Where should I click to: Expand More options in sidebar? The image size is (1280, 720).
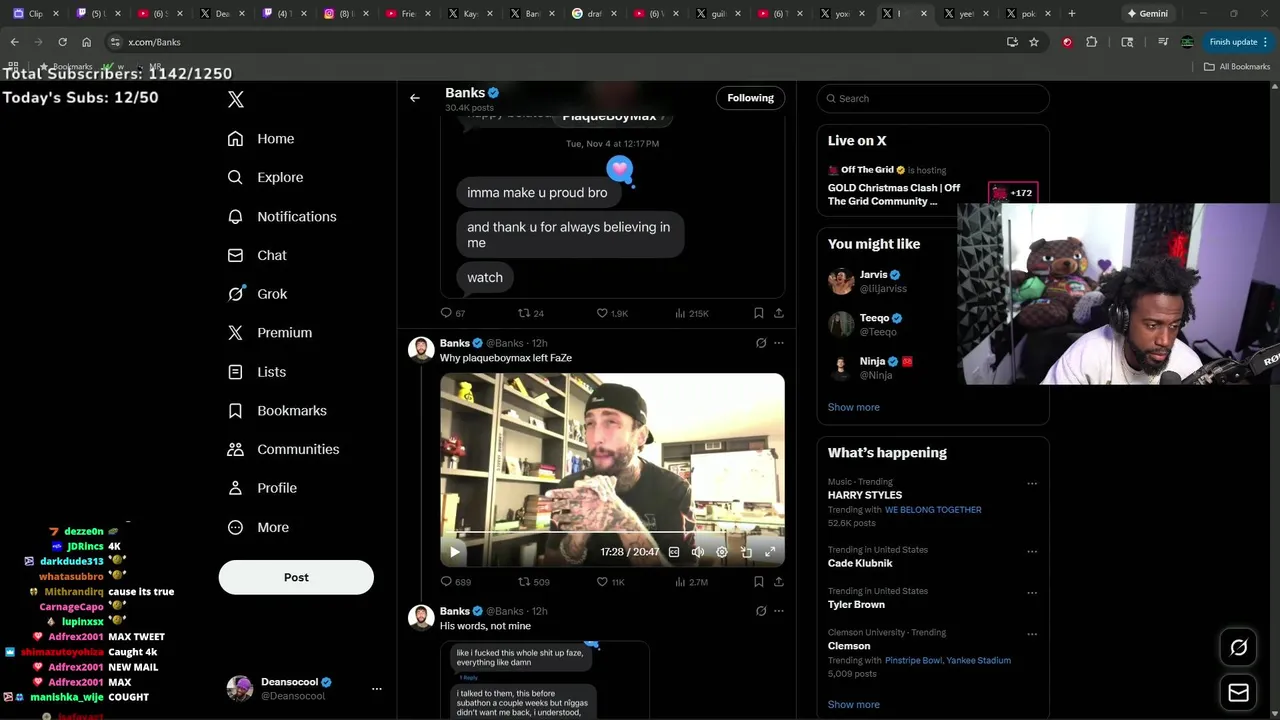258,527
